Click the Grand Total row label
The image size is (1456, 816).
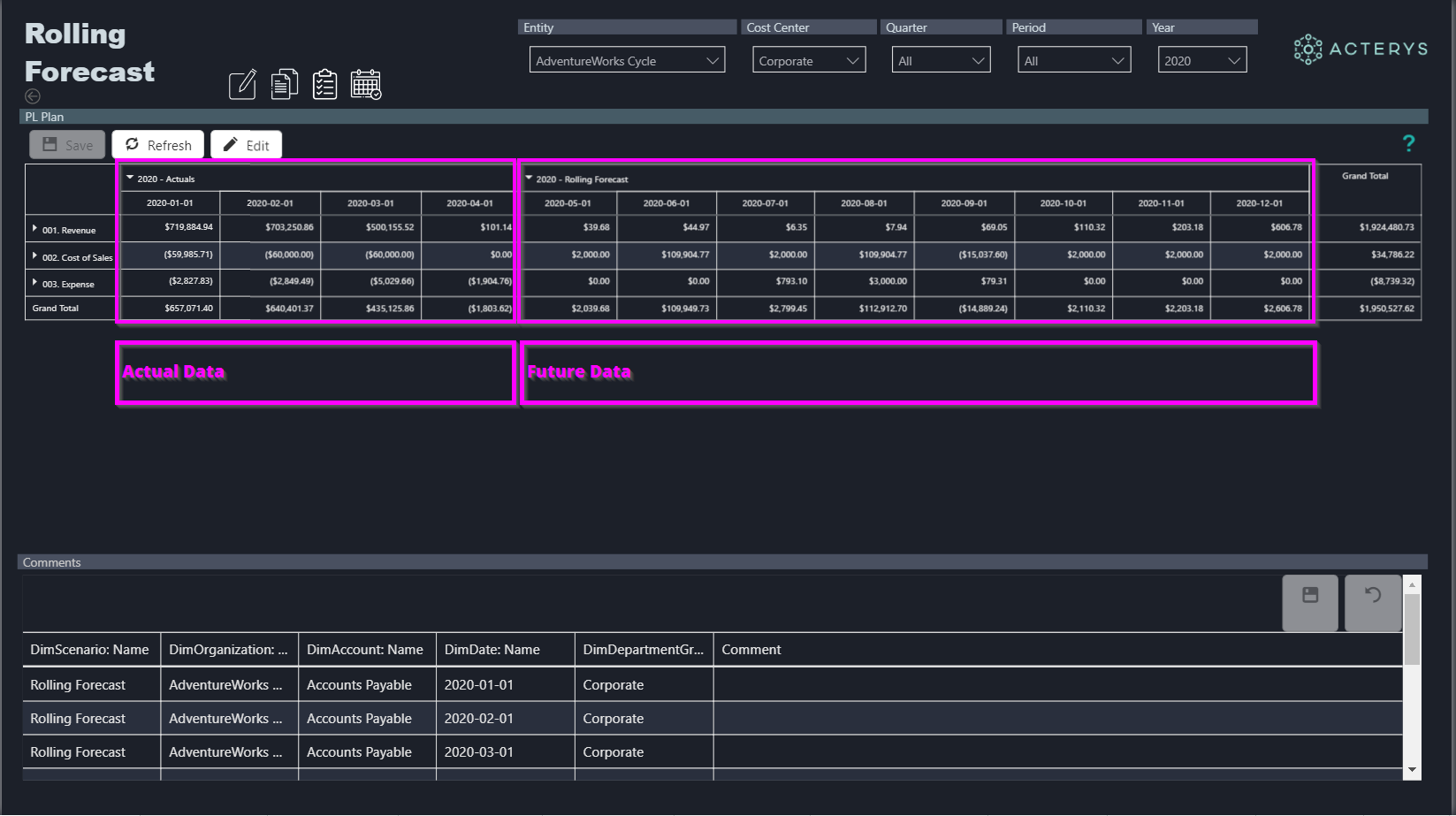tap(56, 309)
